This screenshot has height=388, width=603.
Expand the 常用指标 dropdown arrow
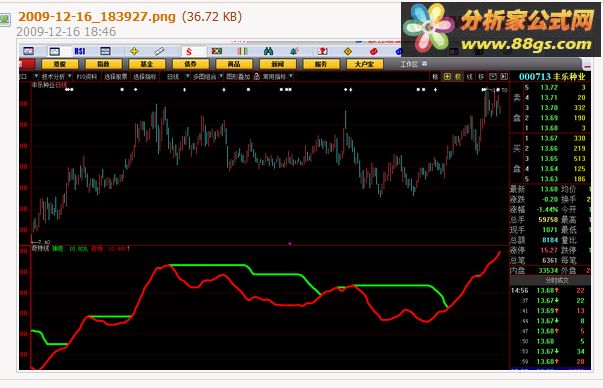click(x=291, y=76)
